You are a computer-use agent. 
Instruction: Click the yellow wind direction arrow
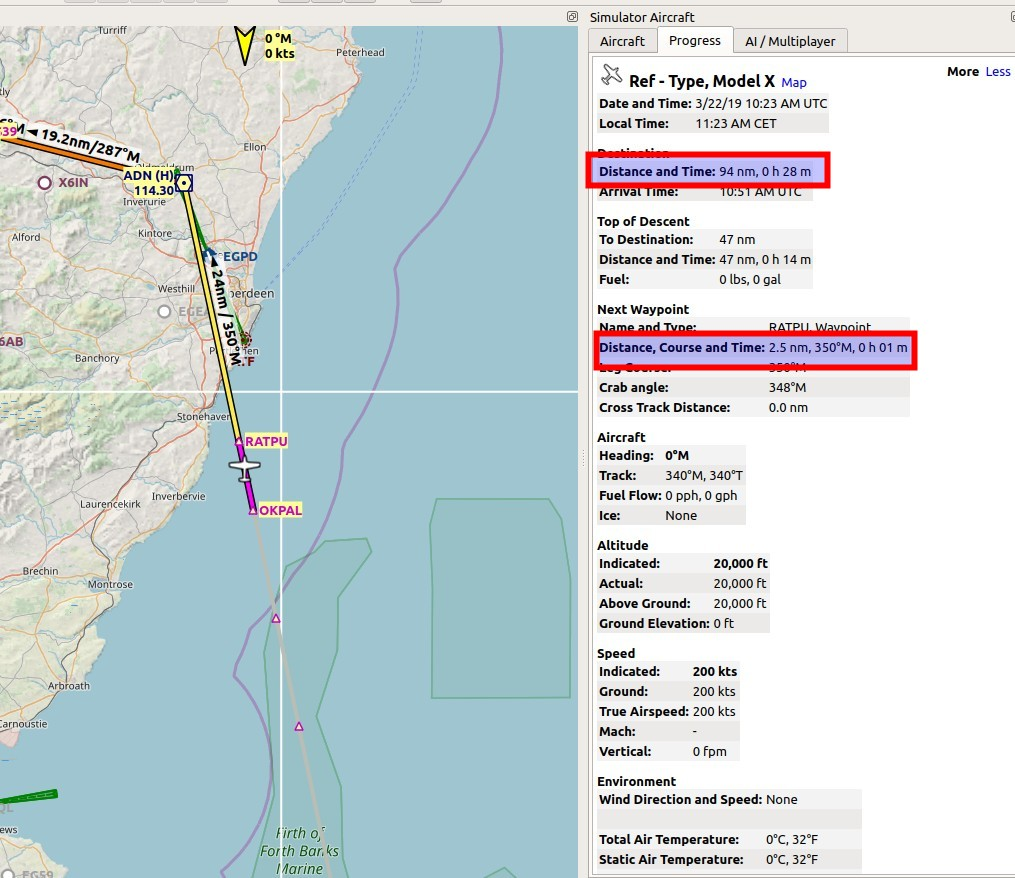click(x=245, y=45)
